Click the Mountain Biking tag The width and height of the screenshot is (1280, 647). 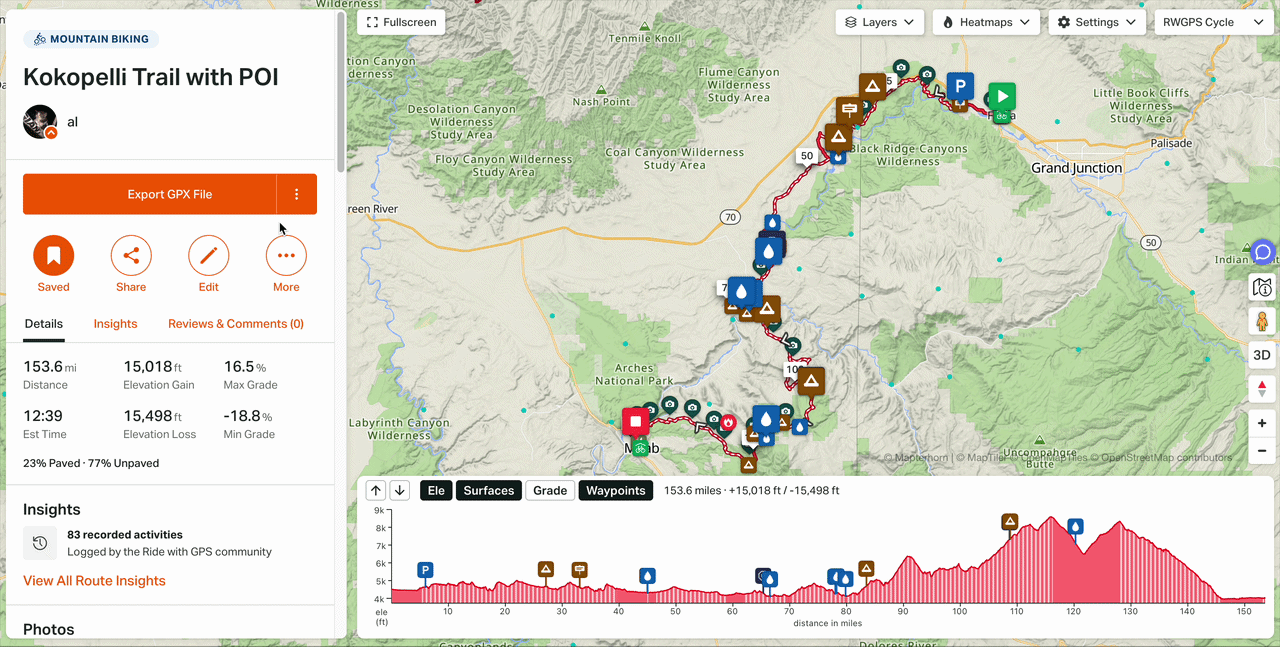point(91,39)
